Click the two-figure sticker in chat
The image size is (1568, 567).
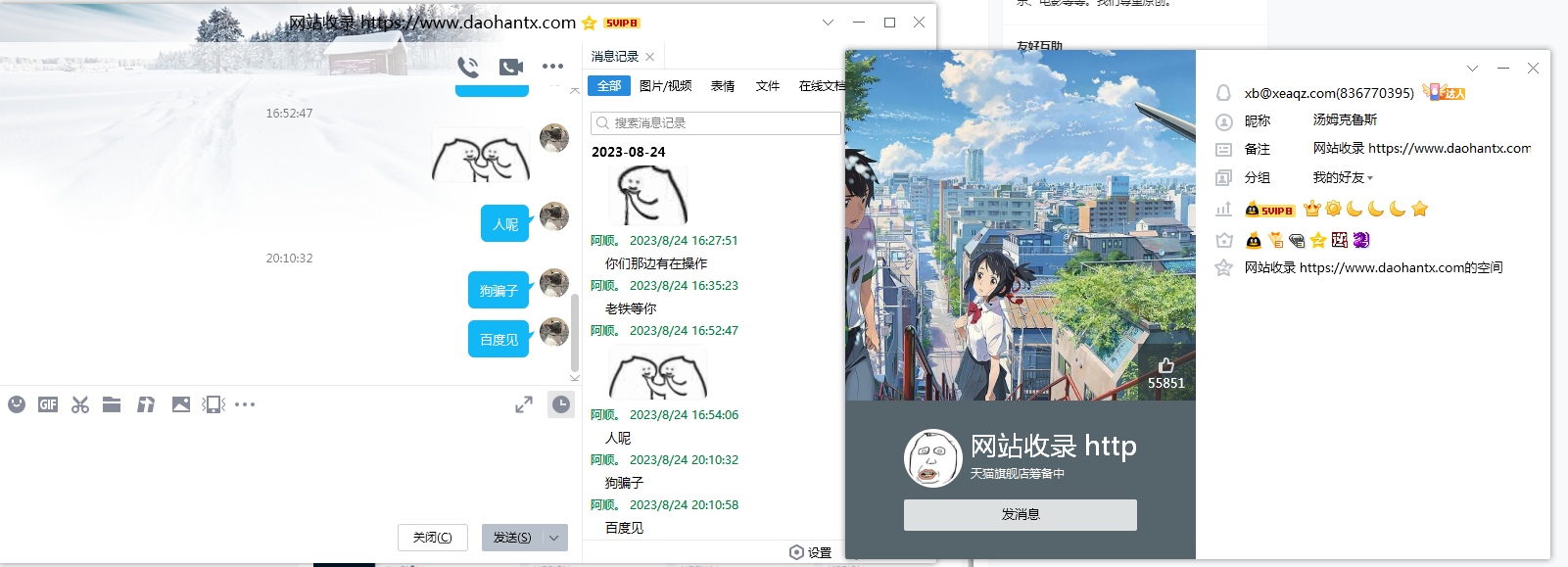coord(481,156)
